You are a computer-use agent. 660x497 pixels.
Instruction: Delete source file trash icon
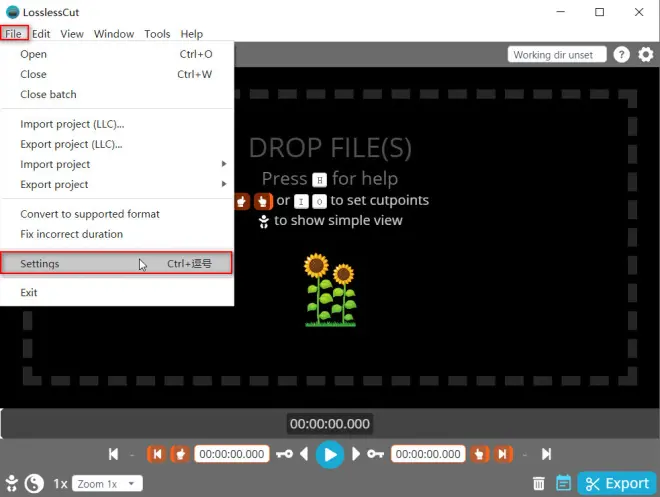(x=539, y=484)
